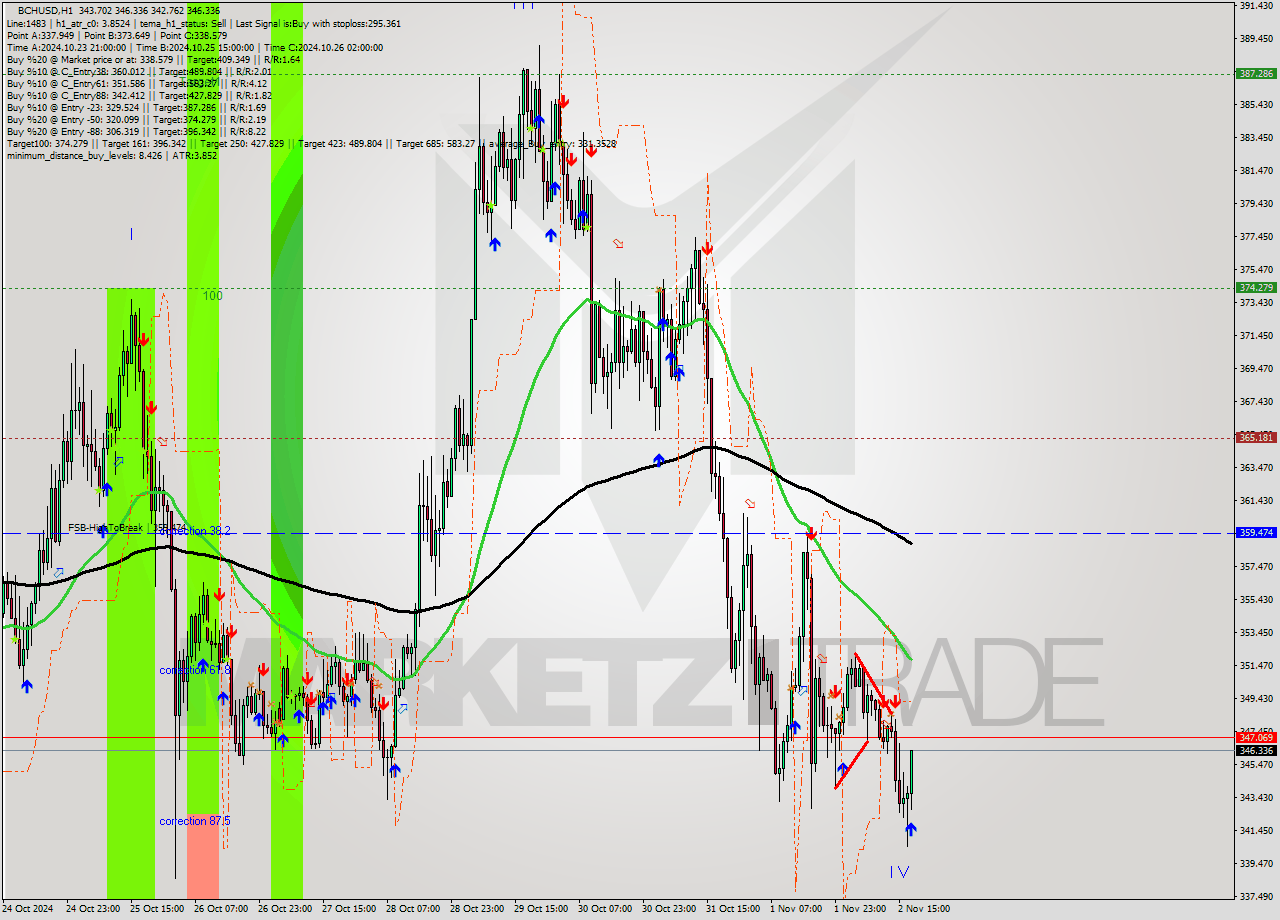1280x920 pixels.
Task: Click the '27 Oct 15:00' time label
Action: click(x=350, y=909)
